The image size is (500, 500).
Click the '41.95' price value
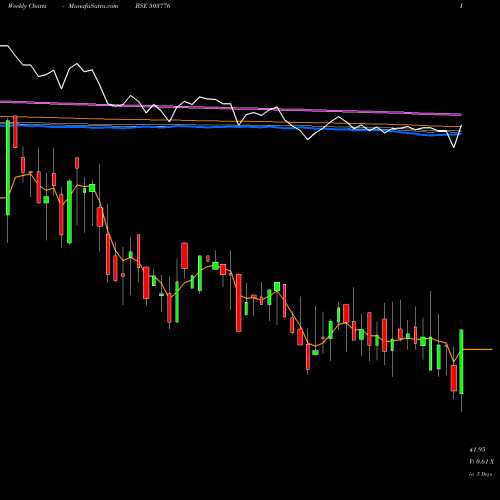pyautogui.click(x=477, y=450)
